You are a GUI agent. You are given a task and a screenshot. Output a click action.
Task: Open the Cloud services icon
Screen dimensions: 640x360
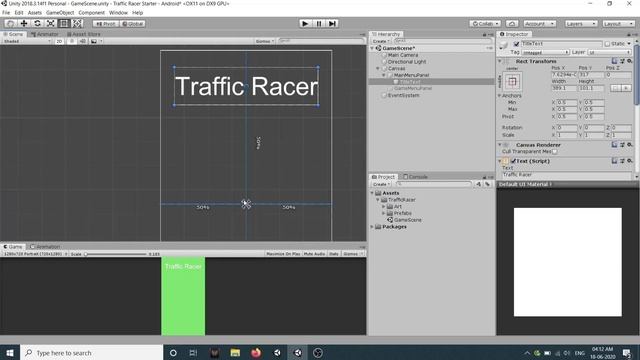point(512,24)
